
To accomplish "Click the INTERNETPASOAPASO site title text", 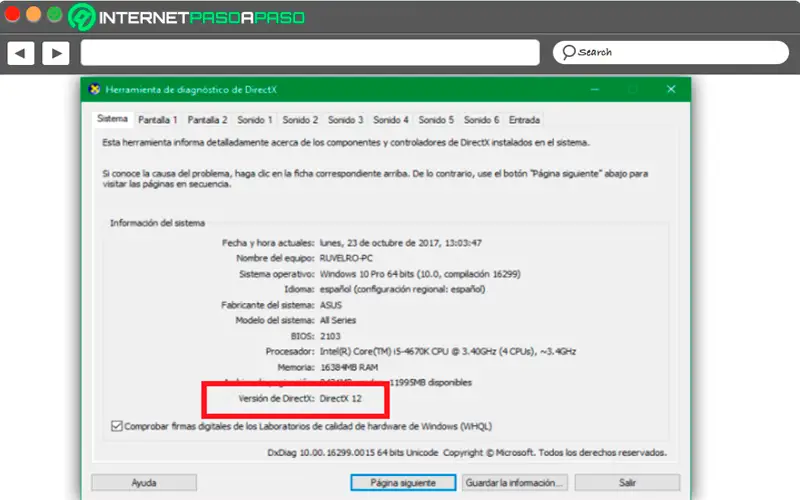I will [x=202, y=18].
